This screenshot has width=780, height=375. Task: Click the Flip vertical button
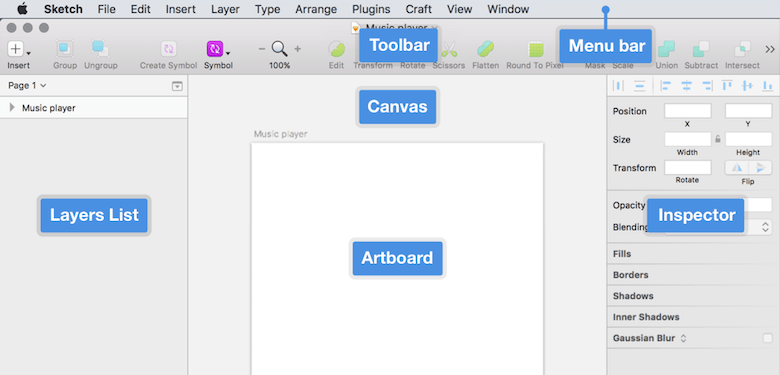click(x=760, y=168)
